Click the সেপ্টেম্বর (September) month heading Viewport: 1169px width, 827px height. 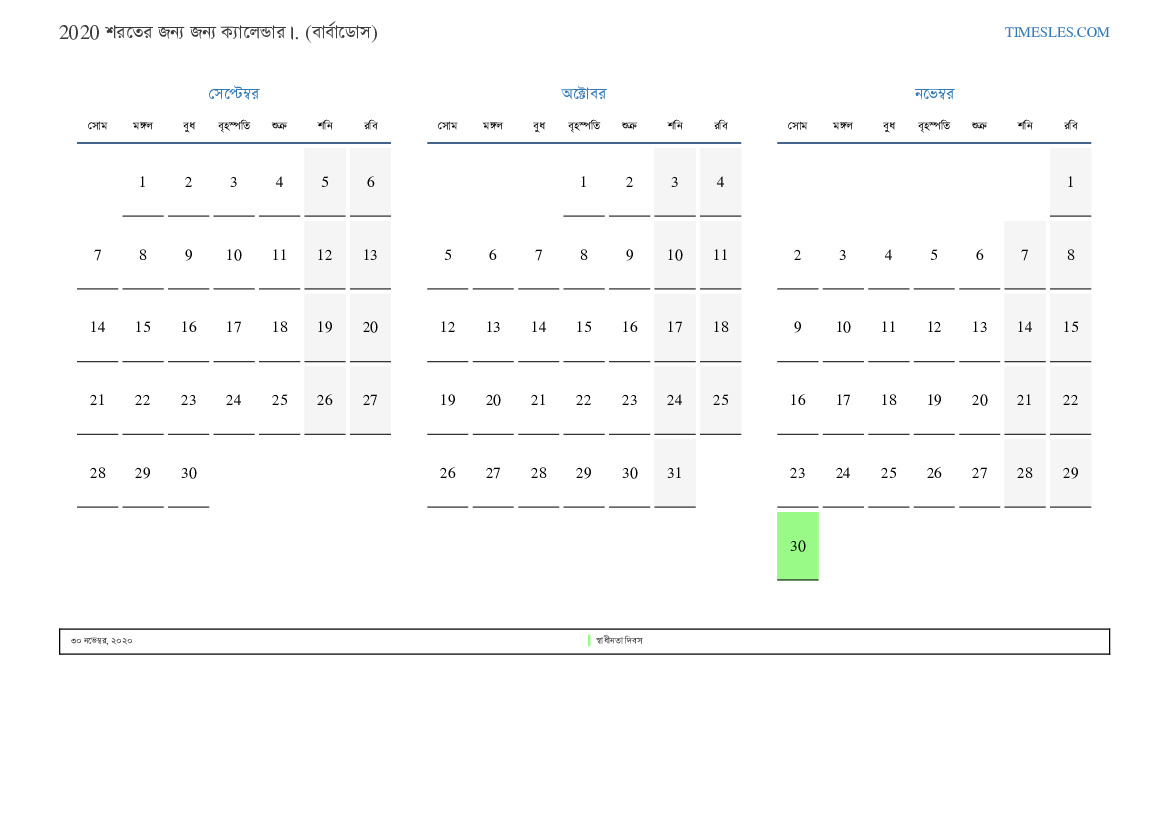[233, 94]
